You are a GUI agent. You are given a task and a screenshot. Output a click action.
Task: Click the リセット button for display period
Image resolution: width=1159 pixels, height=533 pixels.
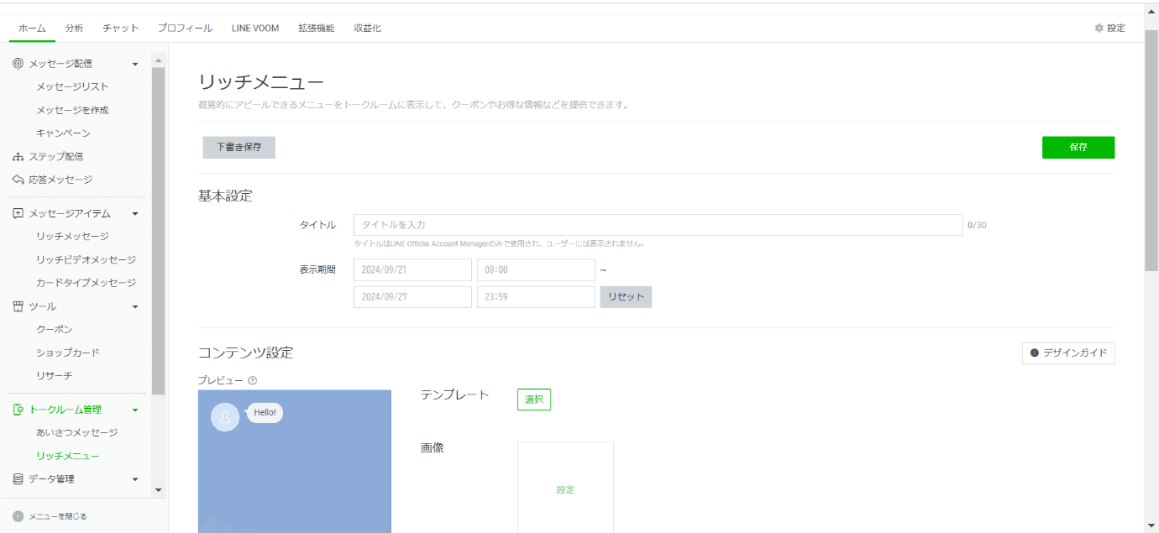[625, 297]
